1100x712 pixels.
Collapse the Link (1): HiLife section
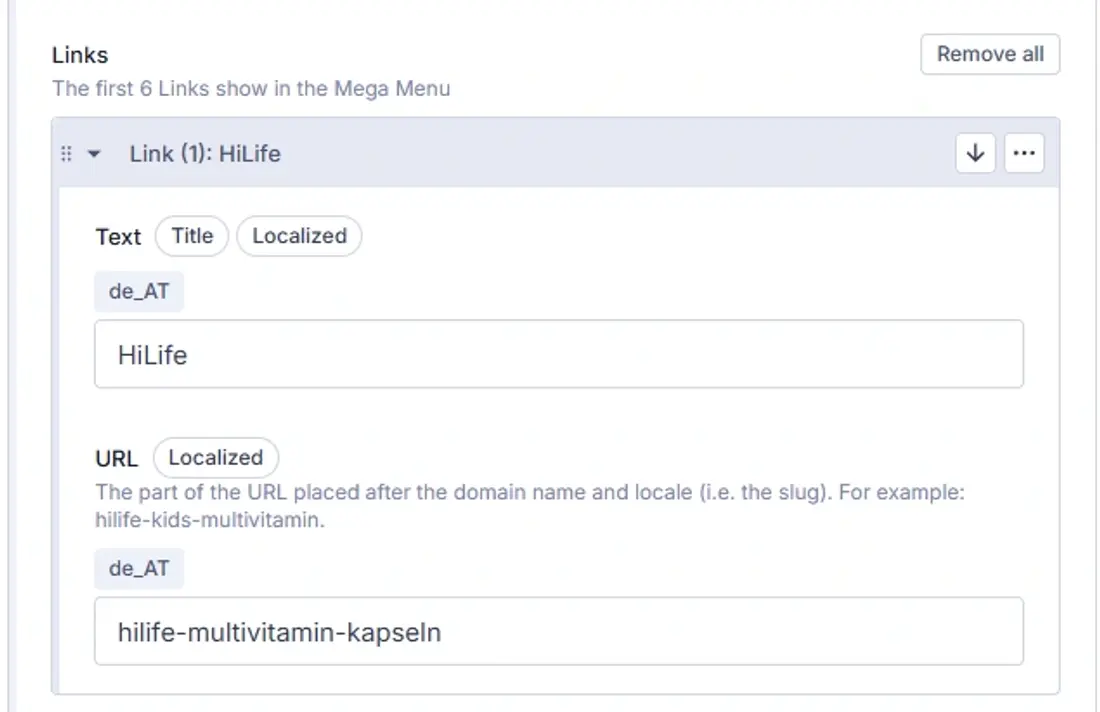[x=94, y=154]
